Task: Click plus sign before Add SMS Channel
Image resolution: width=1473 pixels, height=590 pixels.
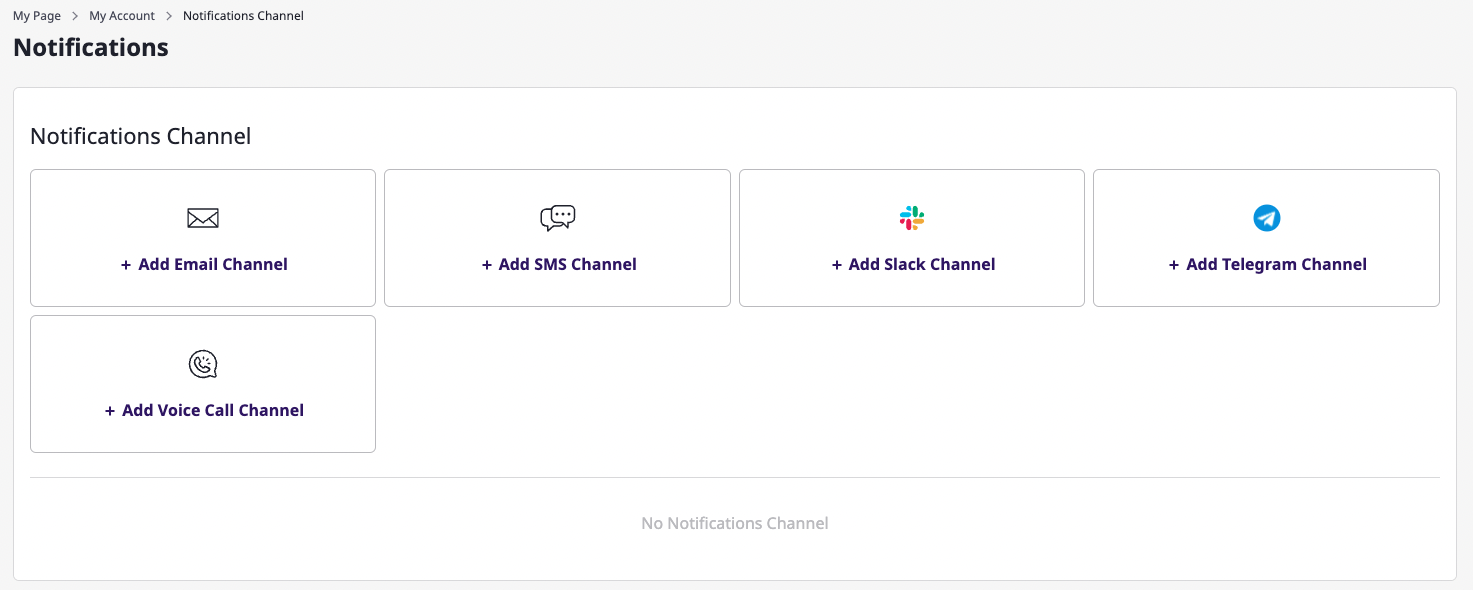Action: tap(487, 265)
